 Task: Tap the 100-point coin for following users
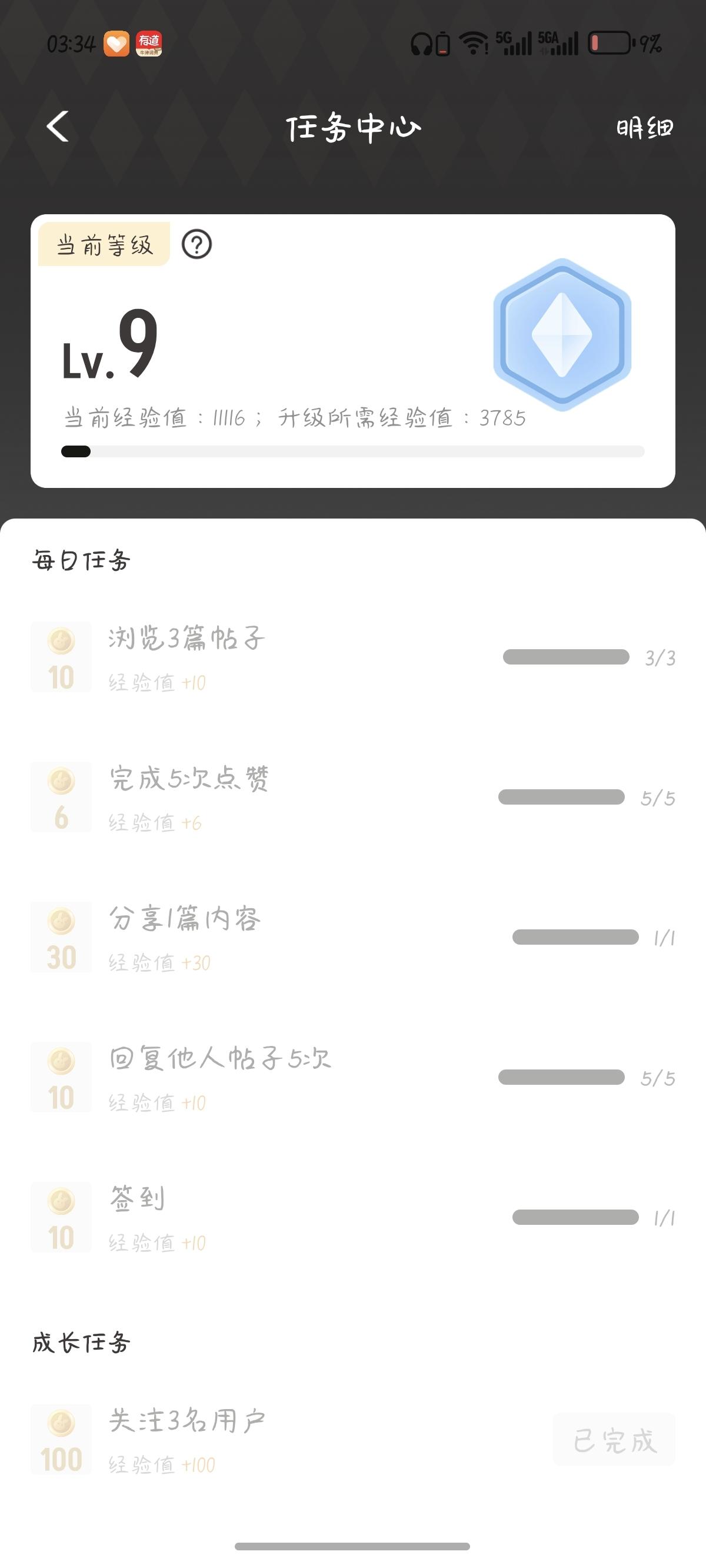tap(61, 1439)
